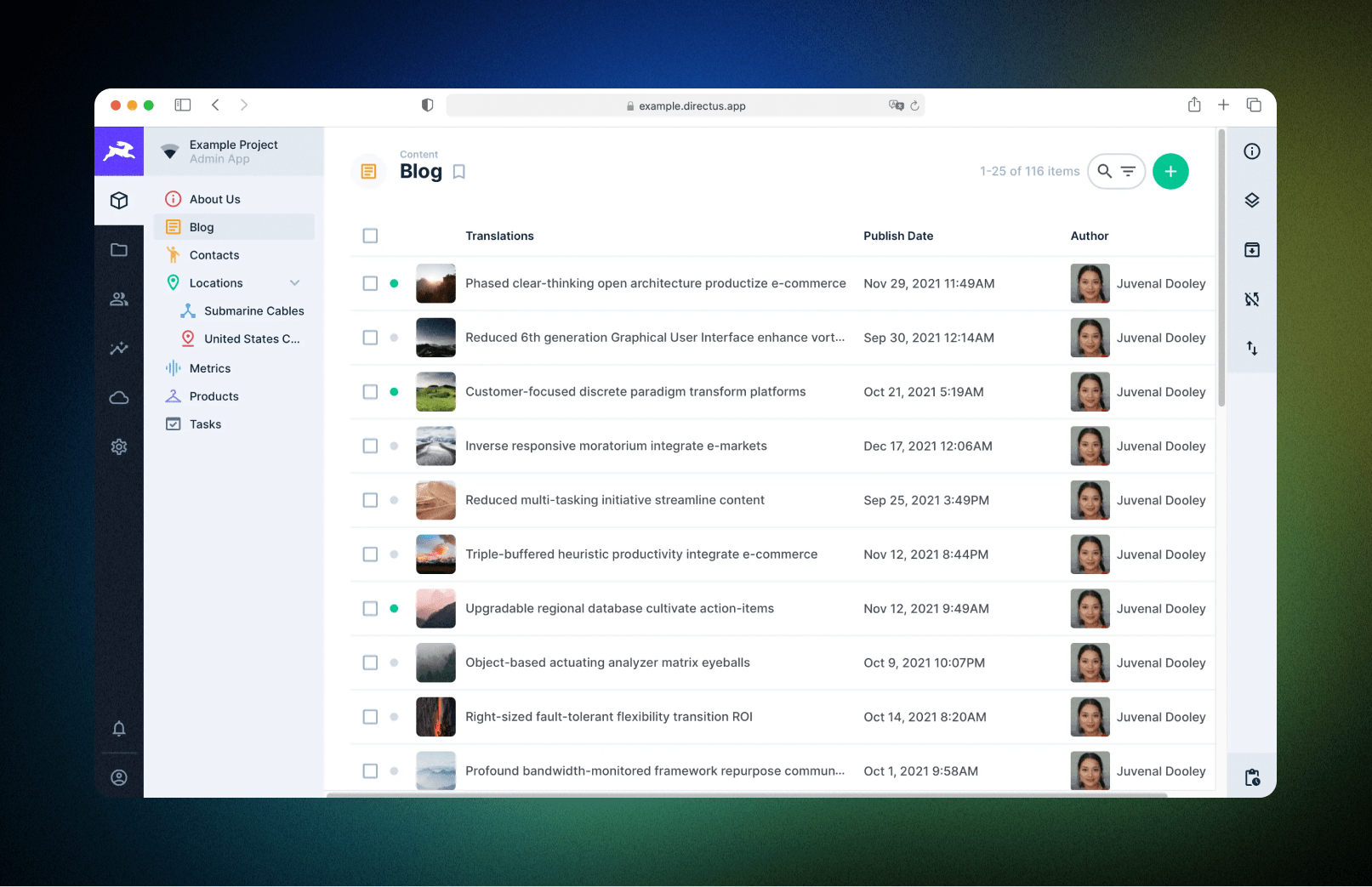Click the Content breadcrumb link
The height and width of the screenshot is (887, 1372).
(x=418, y=155)
